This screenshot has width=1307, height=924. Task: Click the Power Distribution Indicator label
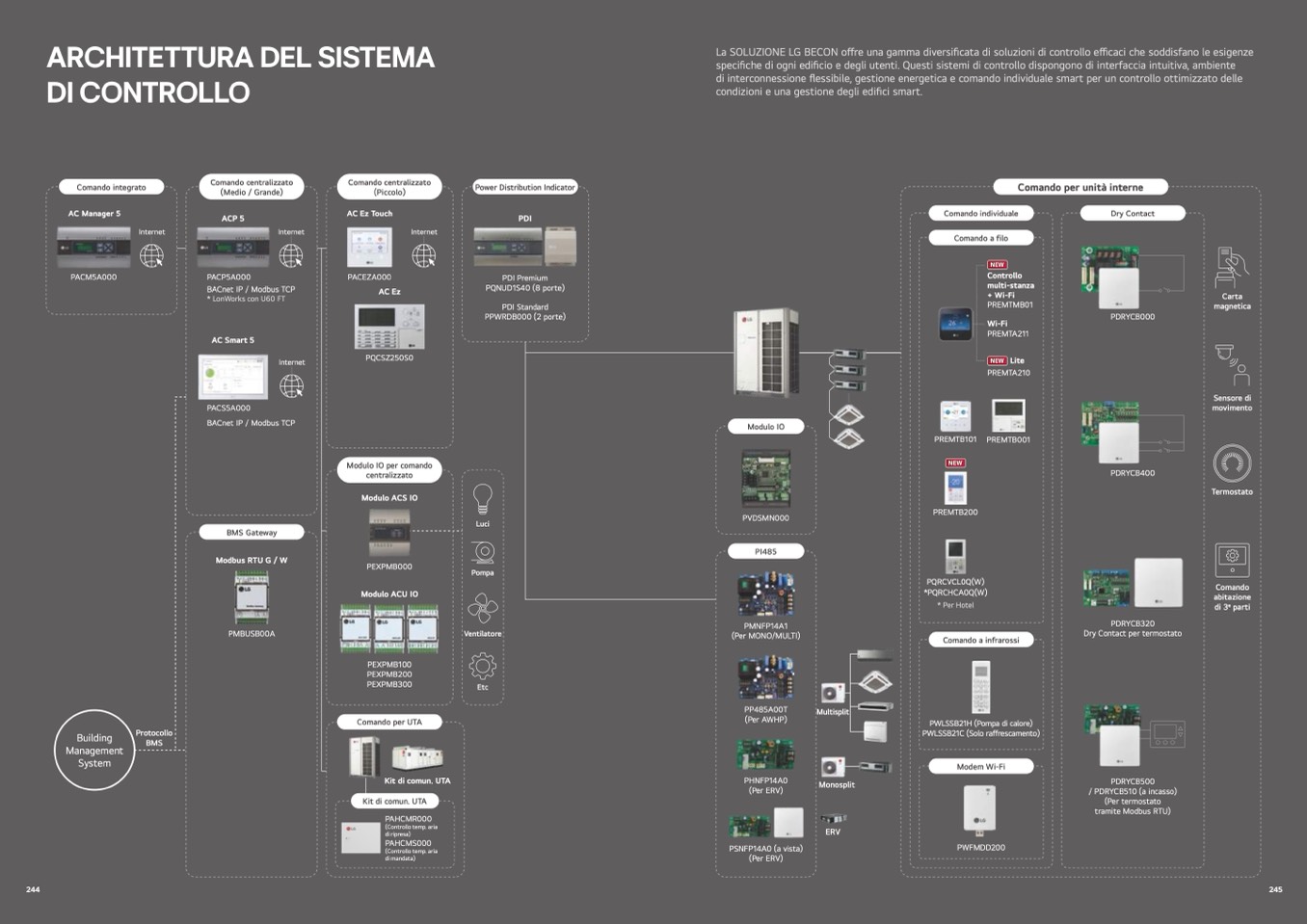[x=524, y=187]
